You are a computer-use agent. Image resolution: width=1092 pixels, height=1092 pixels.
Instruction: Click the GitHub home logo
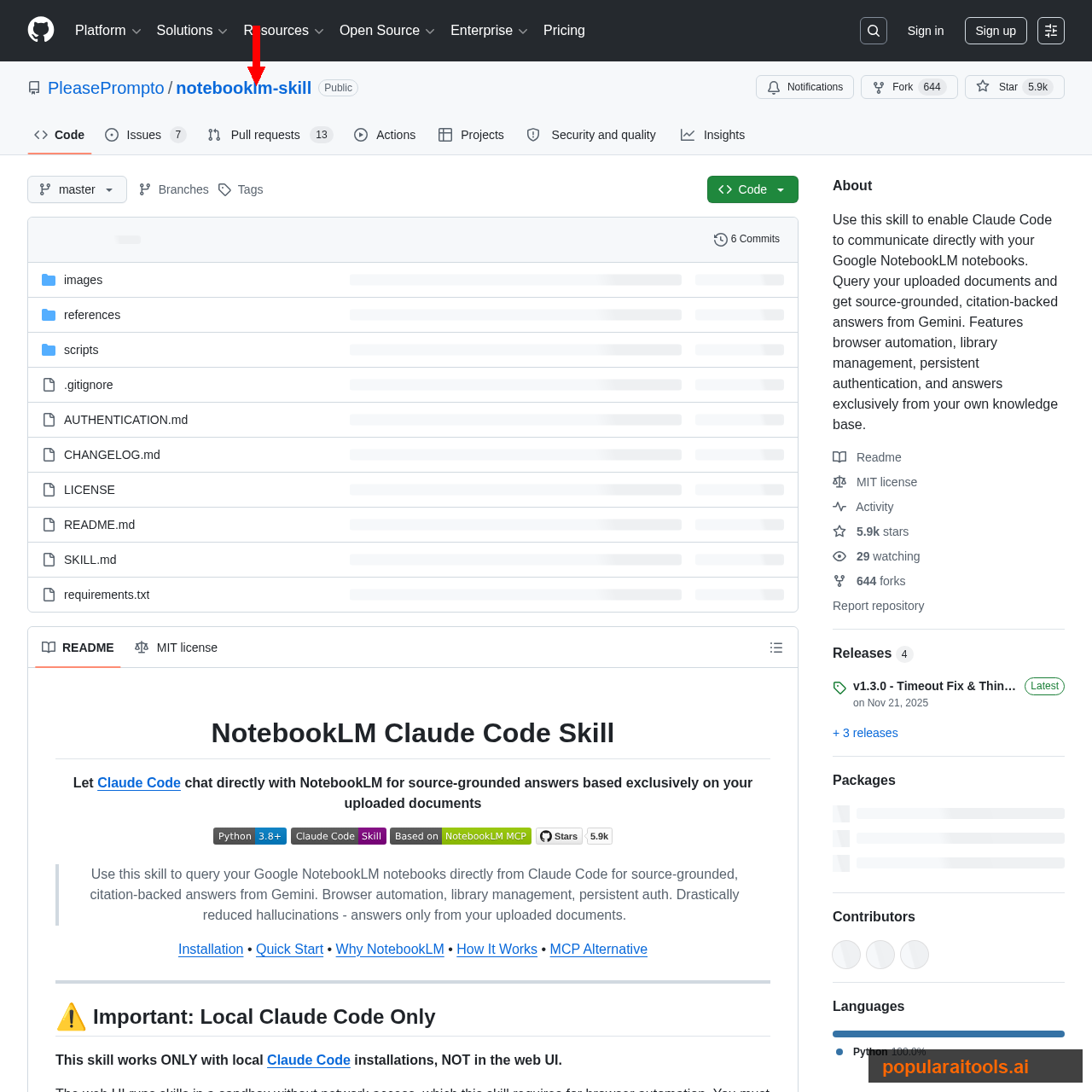40,30
